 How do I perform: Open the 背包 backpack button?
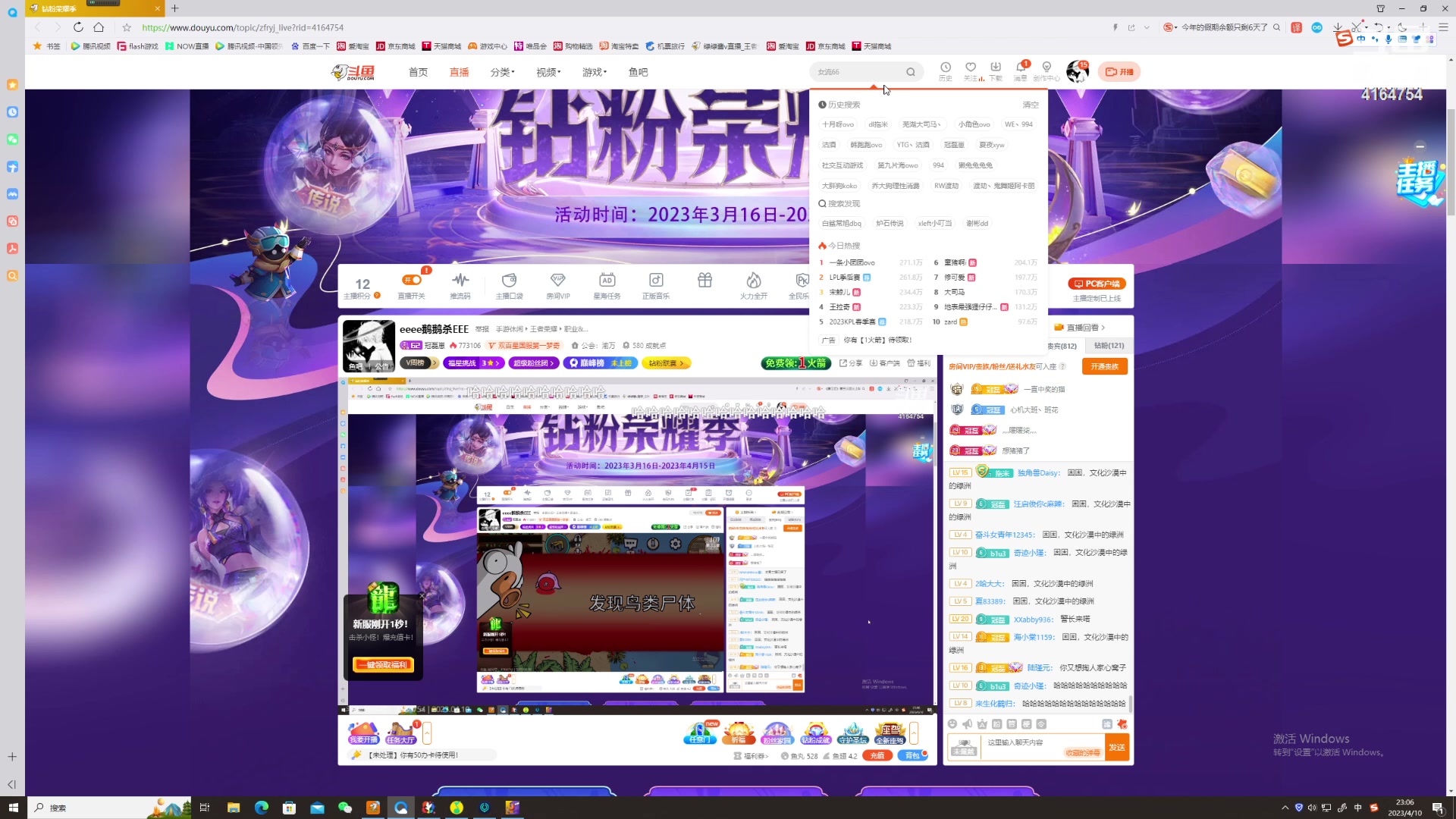913,755
